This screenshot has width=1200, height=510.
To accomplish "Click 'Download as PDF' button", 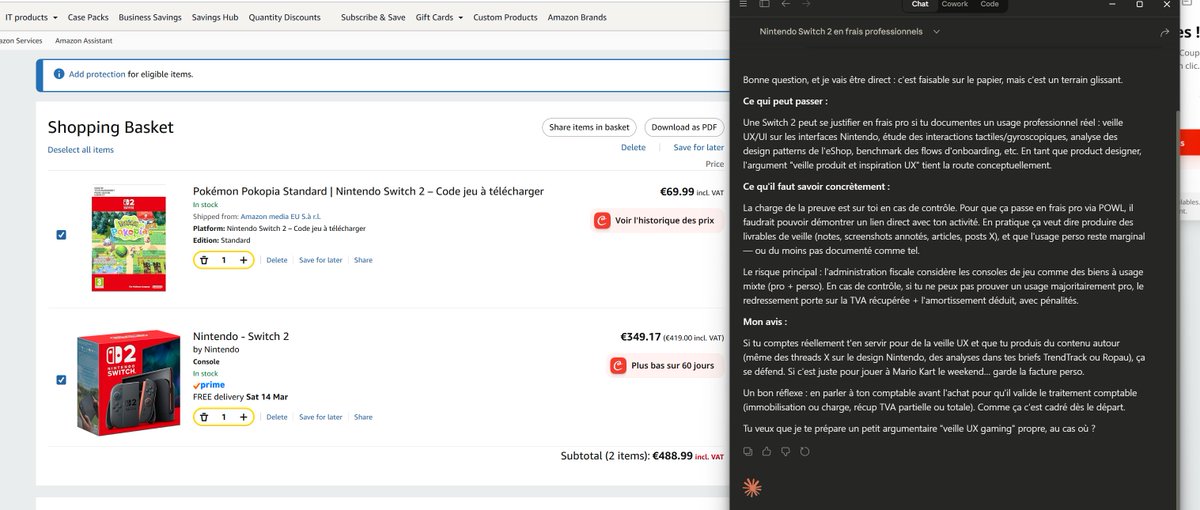I will [x=684, y=127].
